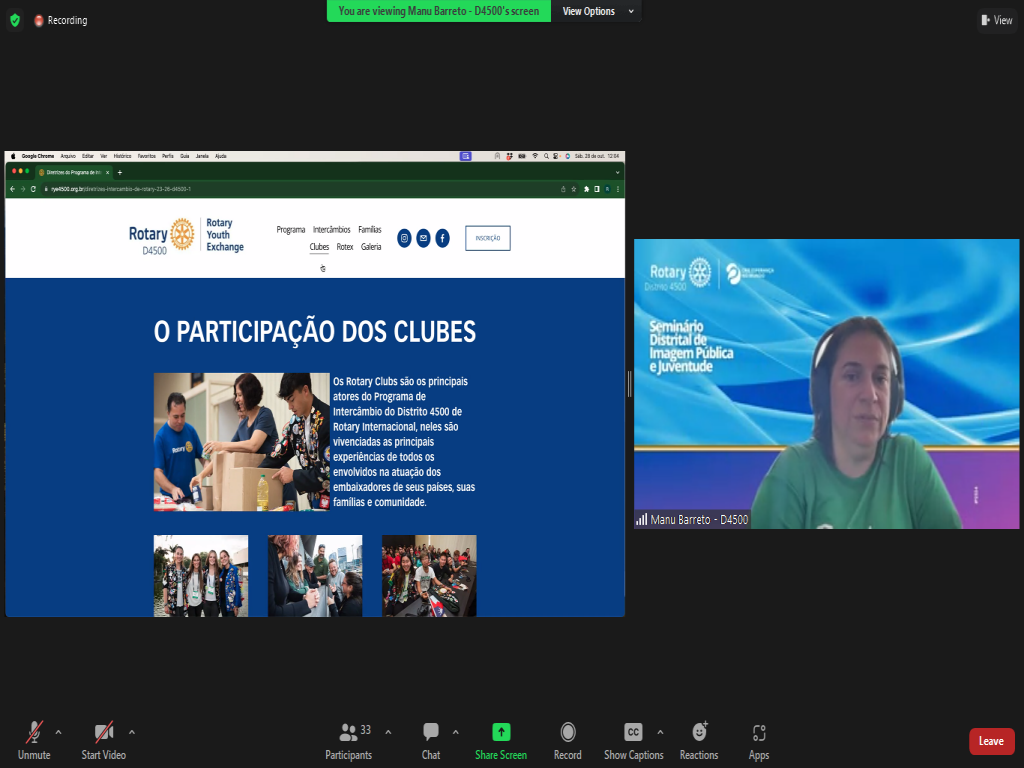Open the View Options dropdown
The width and height of the screenshot is (1024, 768).
tap(596, 12)
